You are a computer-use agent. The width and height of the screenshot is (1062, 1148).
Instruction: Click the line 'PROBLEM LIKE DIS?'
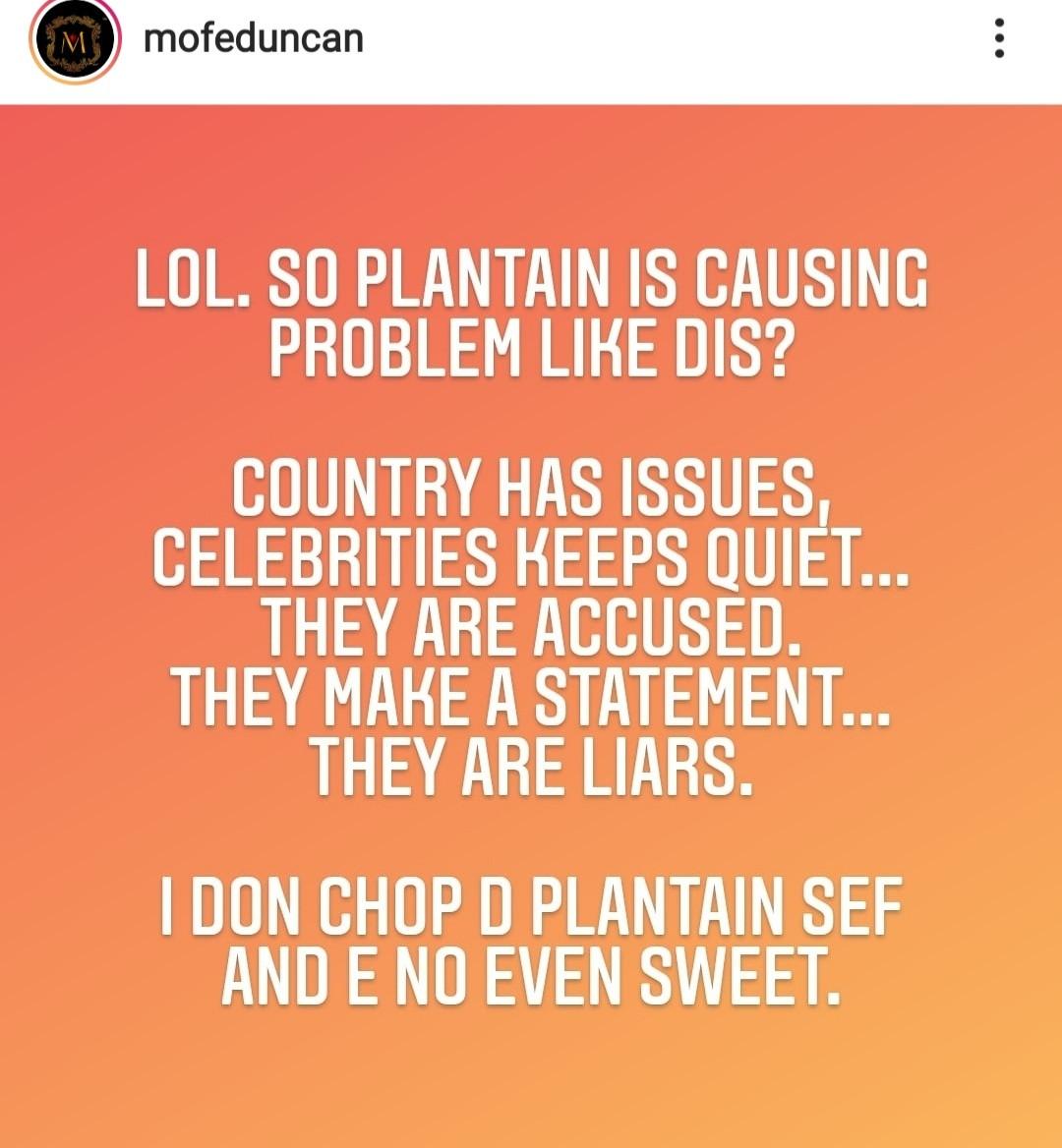(x=531, y=350)
